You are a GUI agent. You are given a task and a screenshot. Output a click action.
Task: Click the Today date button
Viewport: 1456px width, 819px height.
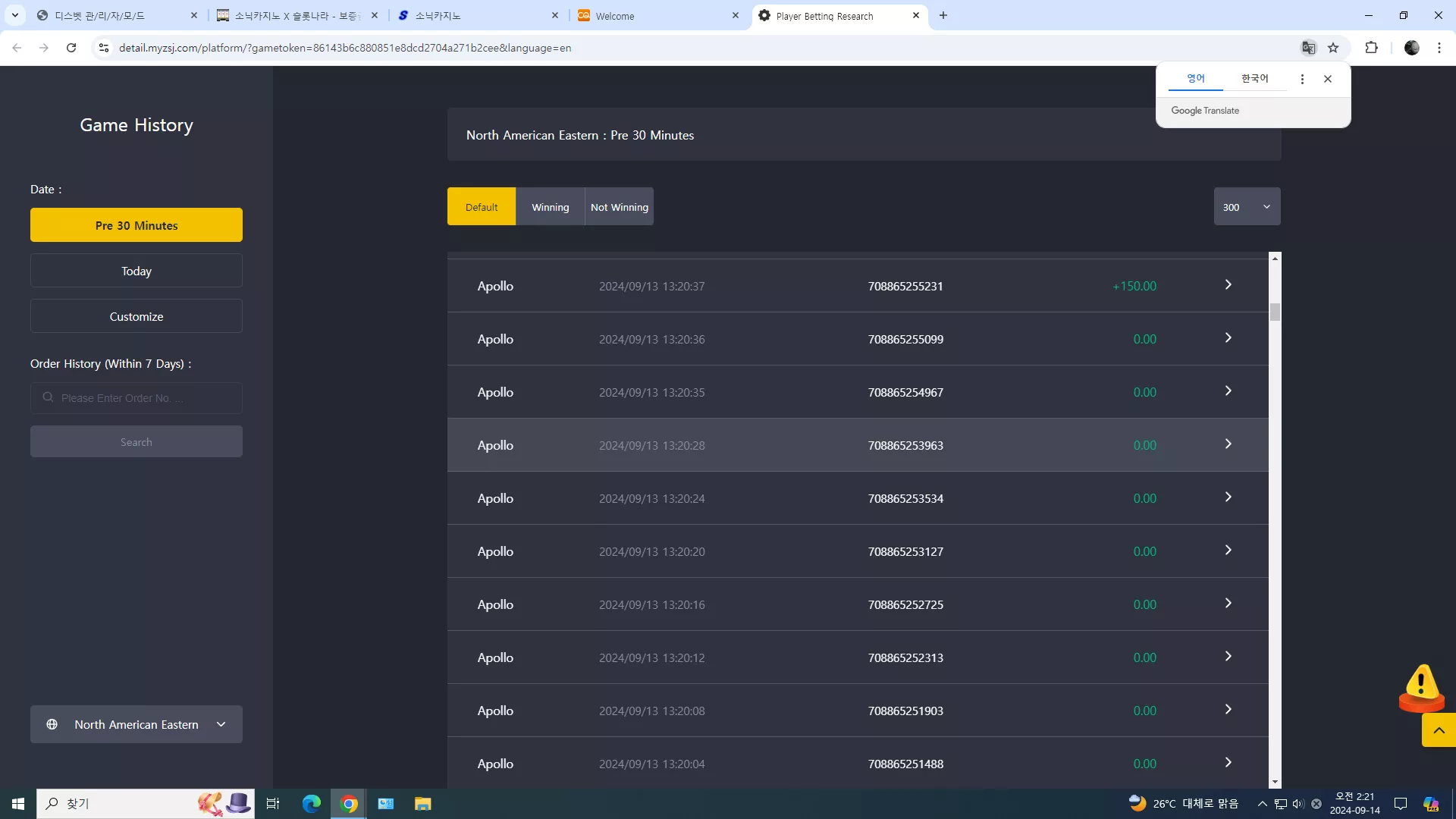[136, 271]
